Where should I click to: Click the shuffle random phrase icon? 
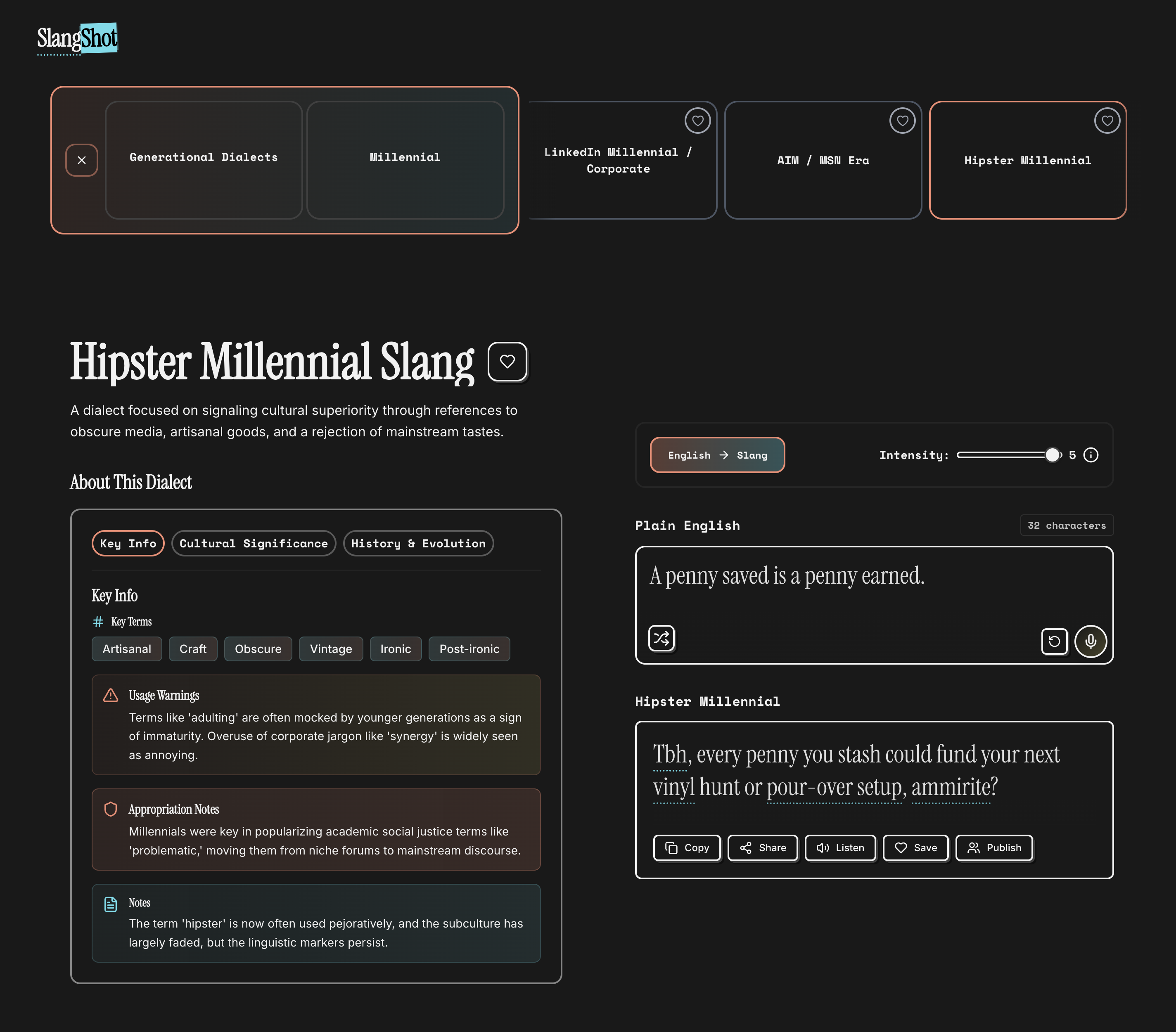pos(661,638)
